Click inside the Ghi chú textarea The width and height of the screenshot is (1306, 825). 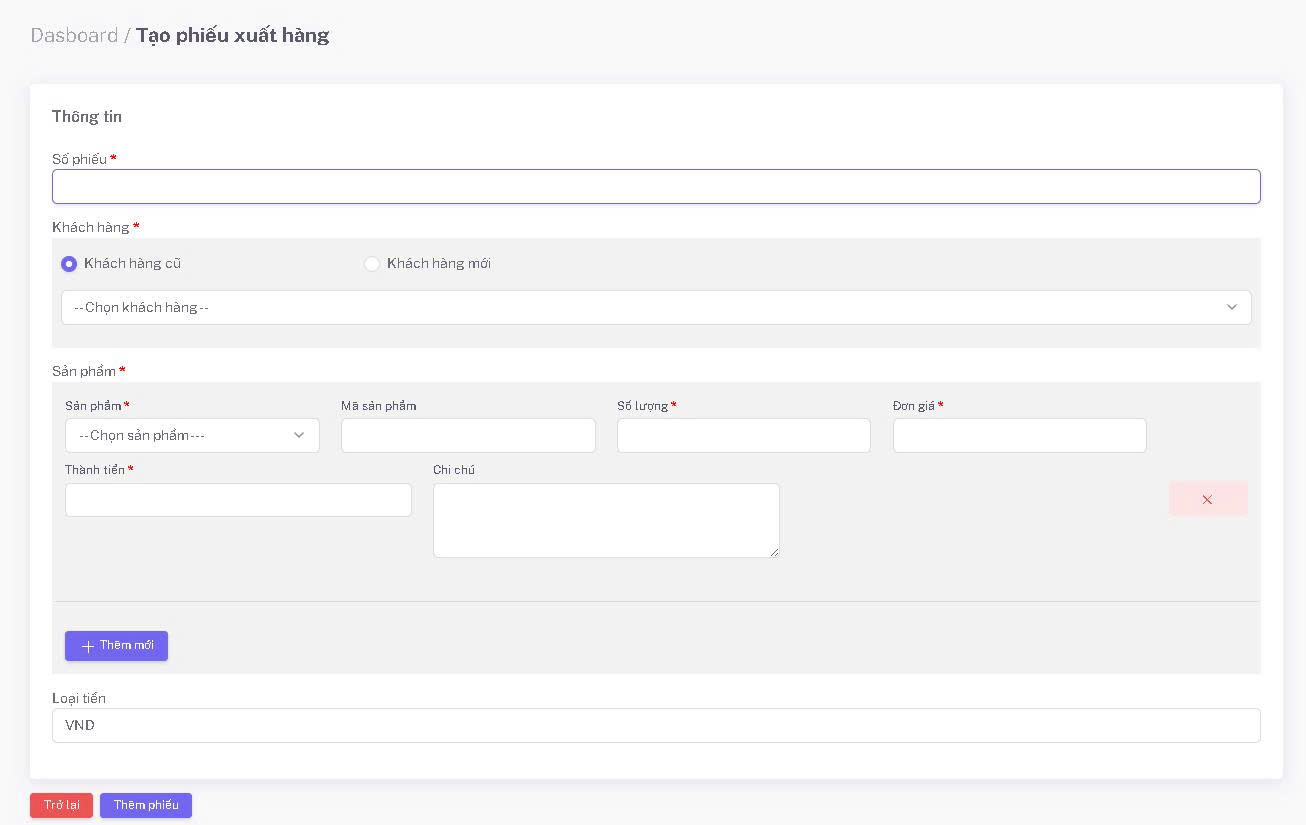[x=605, y=520]
